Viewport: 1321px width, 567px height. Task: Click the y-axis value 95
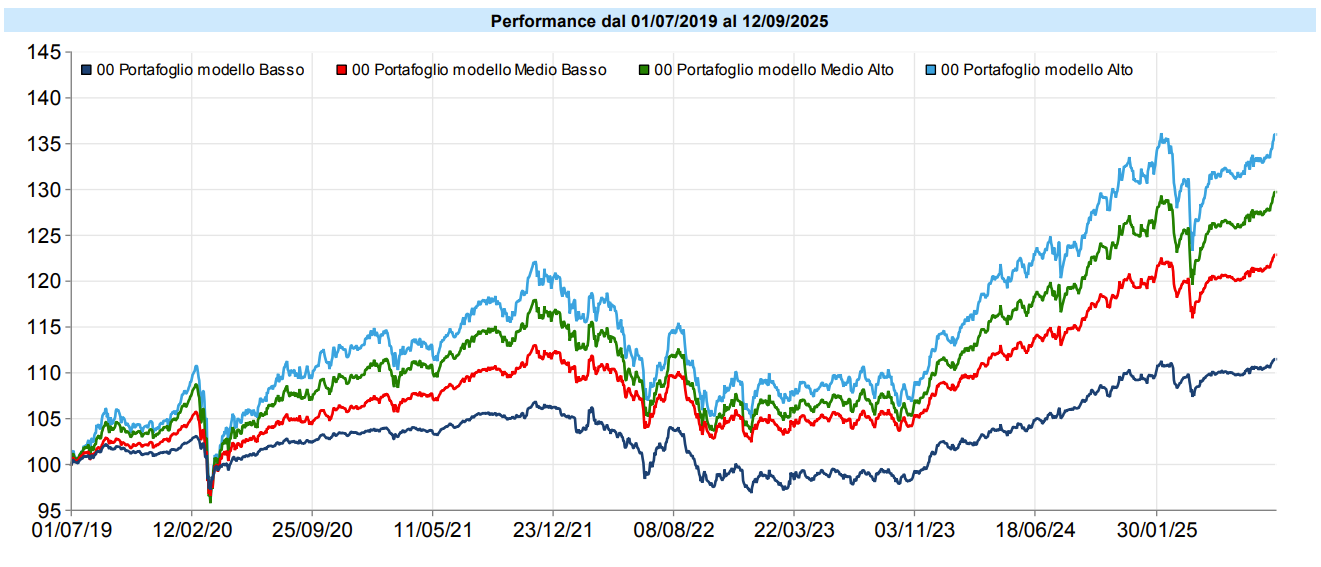(x=49, y=510)
